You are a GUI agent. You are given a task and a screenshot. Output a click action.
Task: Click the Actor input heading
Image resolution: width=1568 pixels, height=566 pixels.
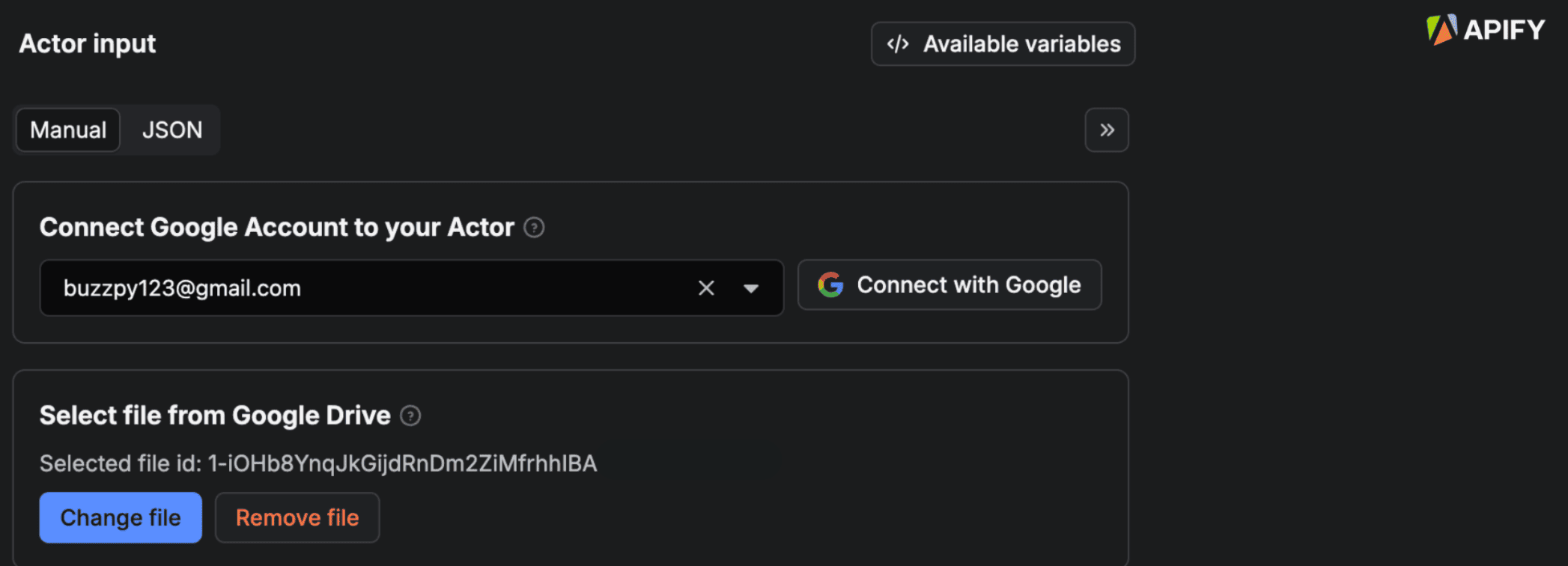(88, 44)
